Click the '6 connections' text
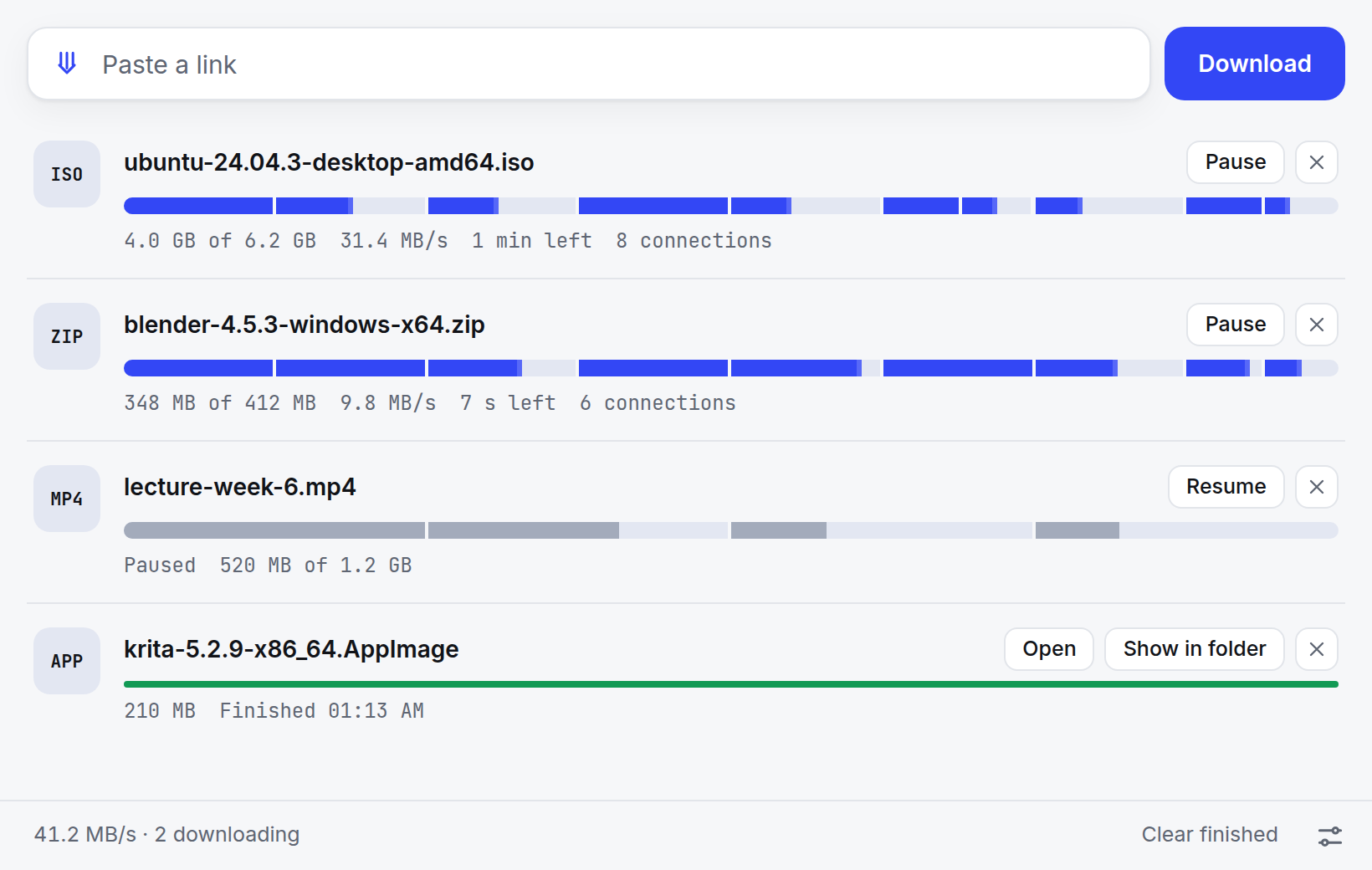This screenshot has width=1372, height=870. [658, 403]
